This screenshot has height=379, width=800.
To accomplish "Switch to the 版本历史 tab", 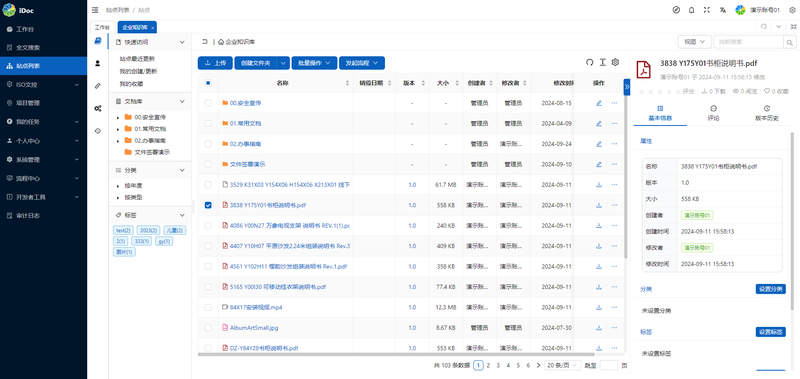I will 766,113.
